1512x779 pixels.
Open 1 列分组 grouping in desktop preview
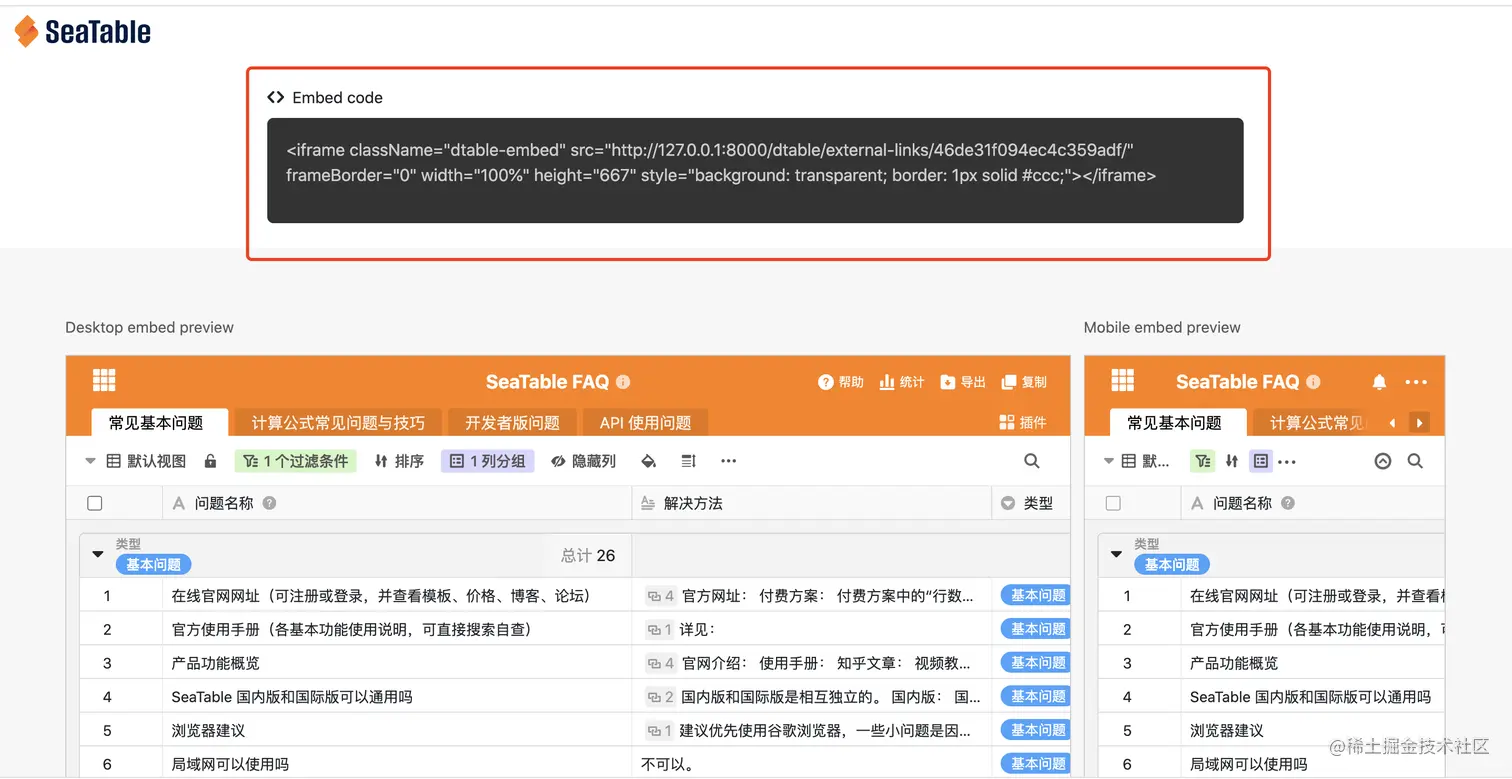click(x=488, y=461)
